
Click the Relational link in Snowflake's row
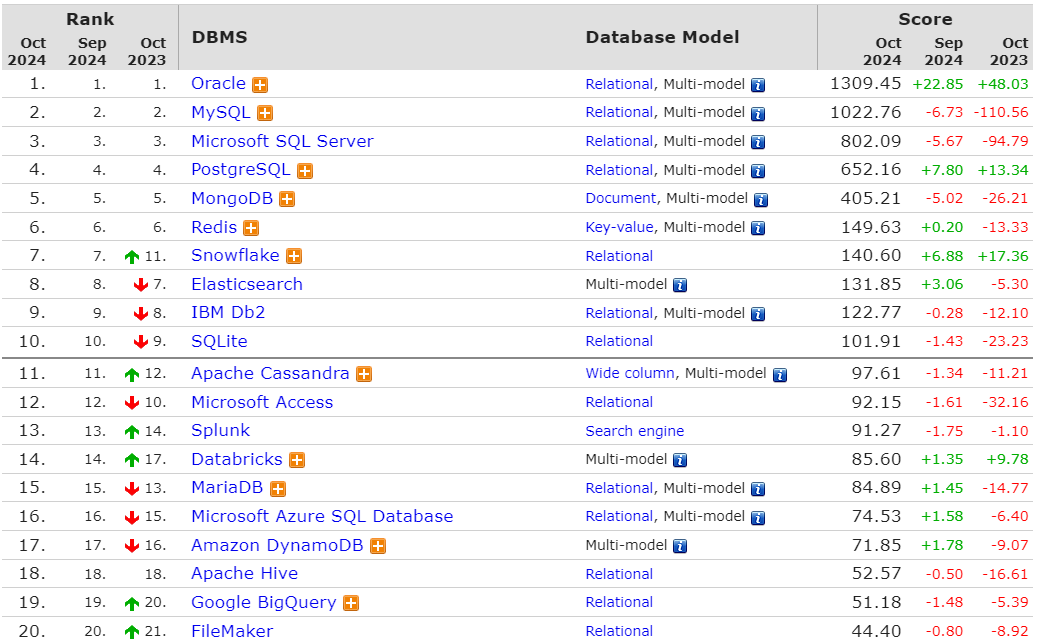coord(619,256)
